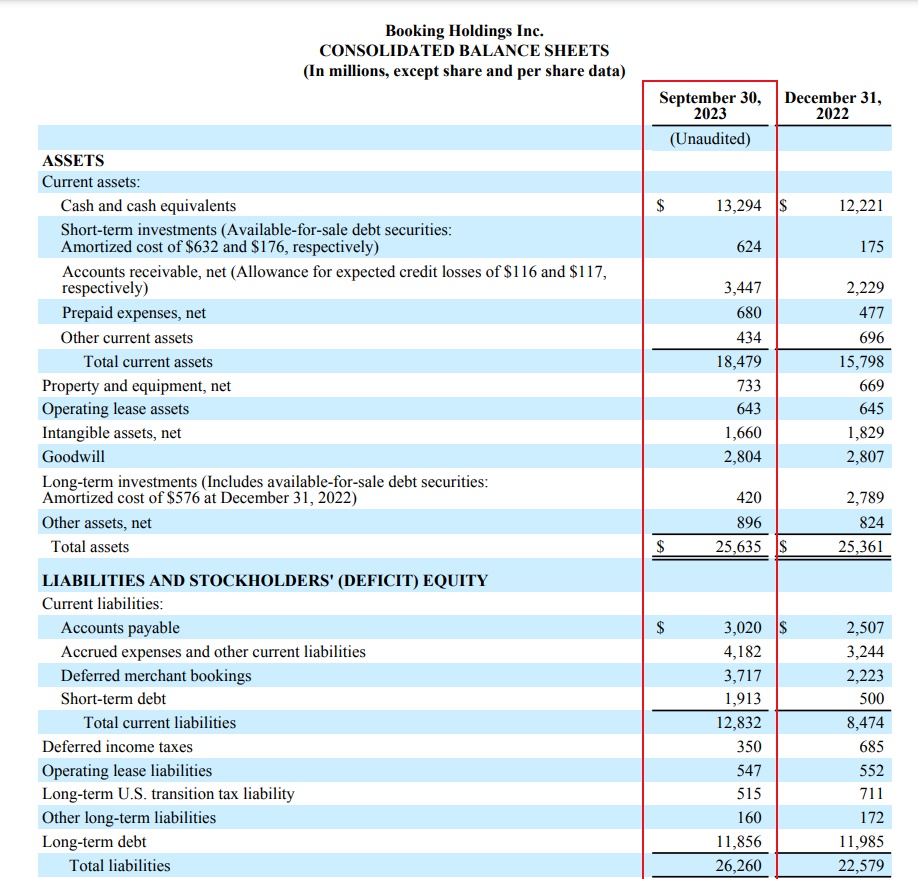Click the 'Operating lease liabilities' label

(x=127, y=771)
